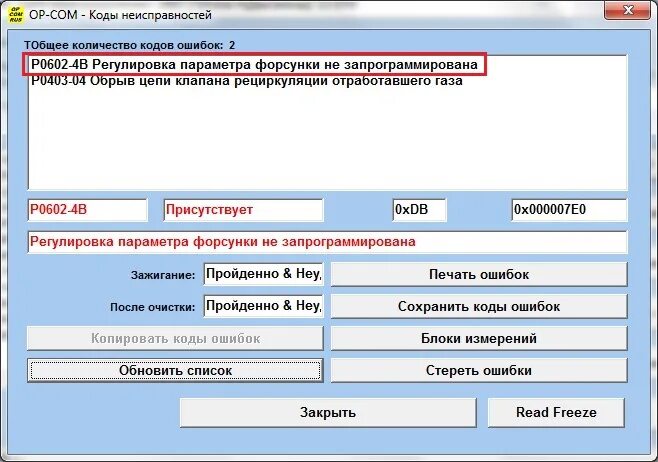Click the Зажигание status field
This screenshot has width=658, height=462.
click(x=264, y=274)
